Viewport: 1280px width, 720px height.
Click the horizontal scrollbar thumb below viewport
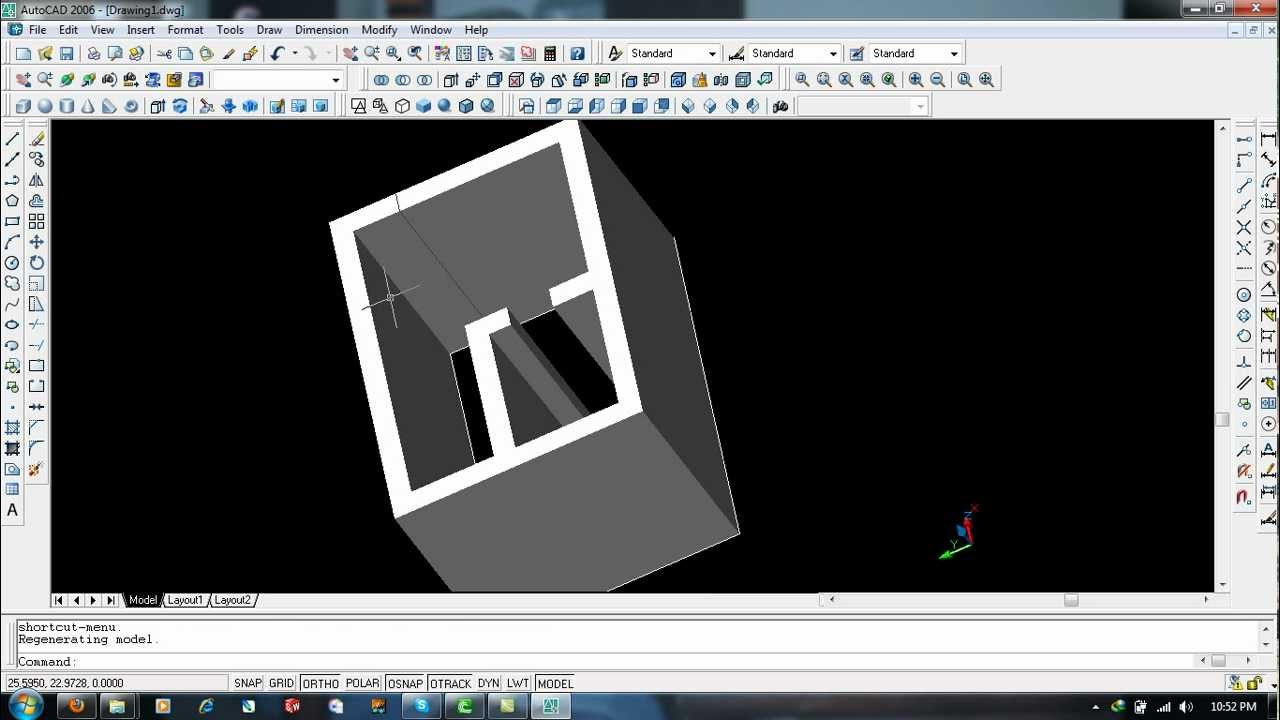point(1071,600)
